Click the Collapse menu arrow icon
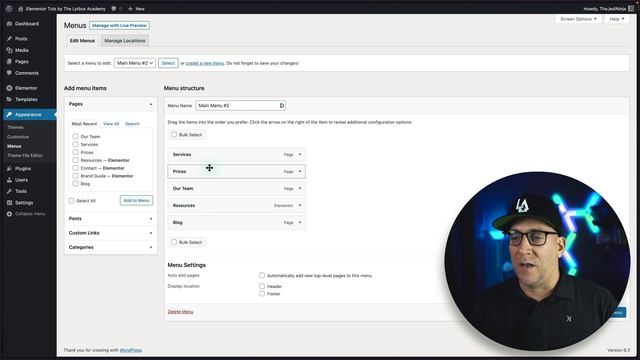Screen dimensions: 640x360 coord(9,214)
